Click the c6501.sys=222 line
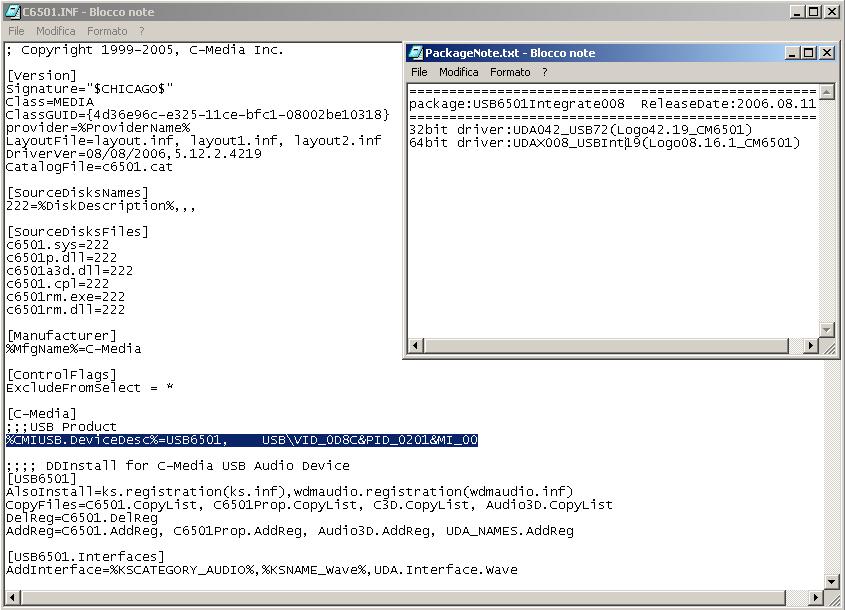The height and width of the screenshot is (610, 845). click(57, 245)
